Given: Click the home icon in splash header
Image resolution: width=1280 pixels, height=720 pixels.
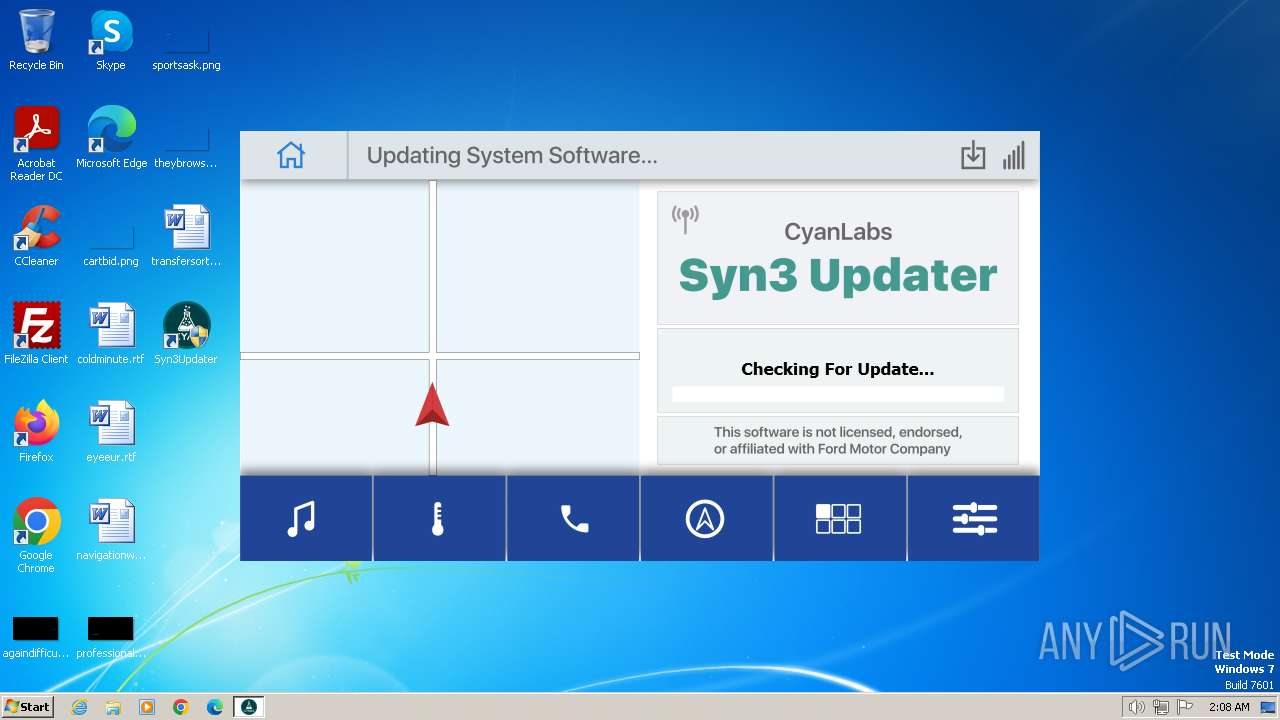Looking at the screenshot, I should pyautogui.click(x=291, y=155).
